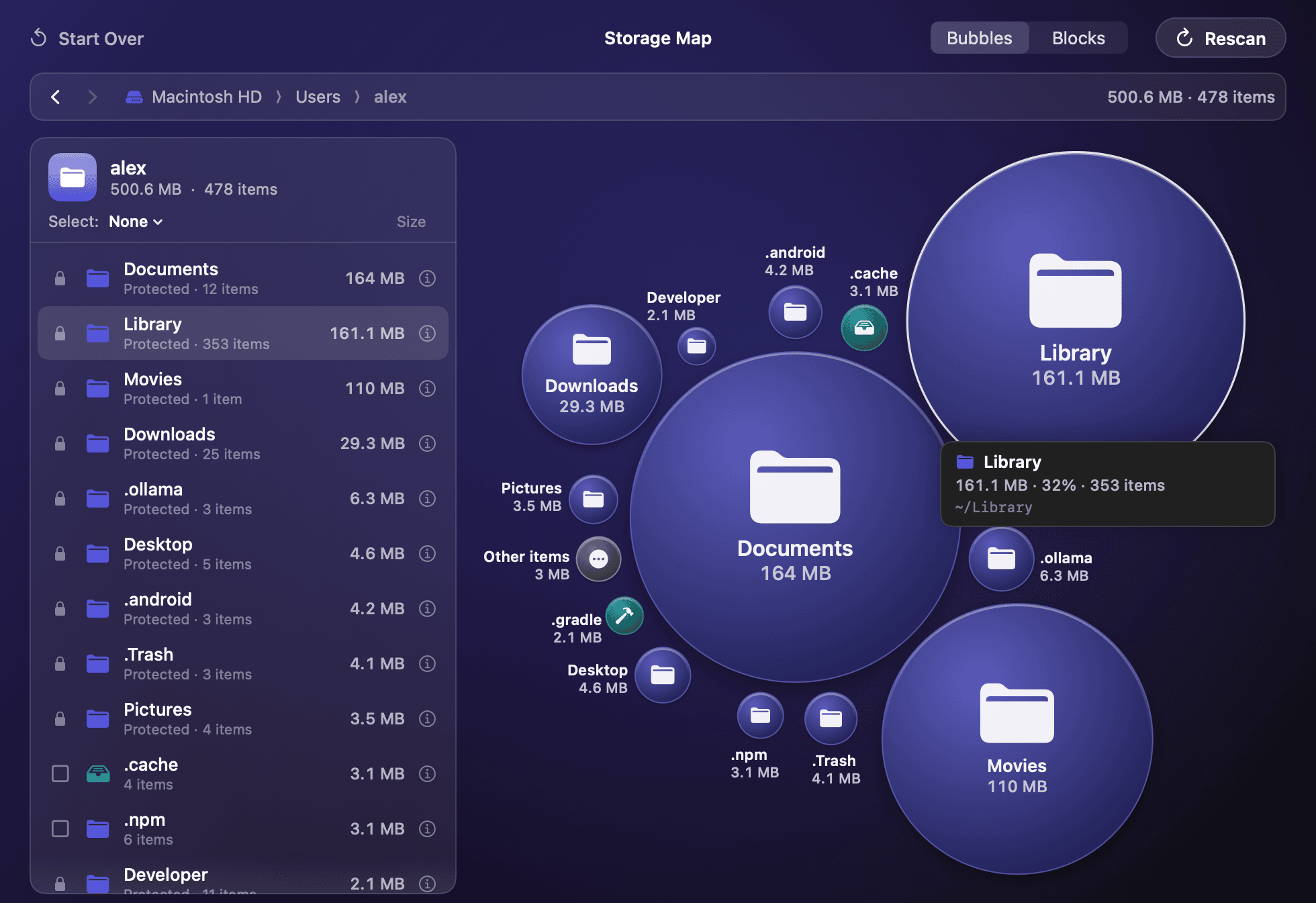Screen dimensions: 1316x903
Task: Click Start Over
Action: [x=87, y=38]
